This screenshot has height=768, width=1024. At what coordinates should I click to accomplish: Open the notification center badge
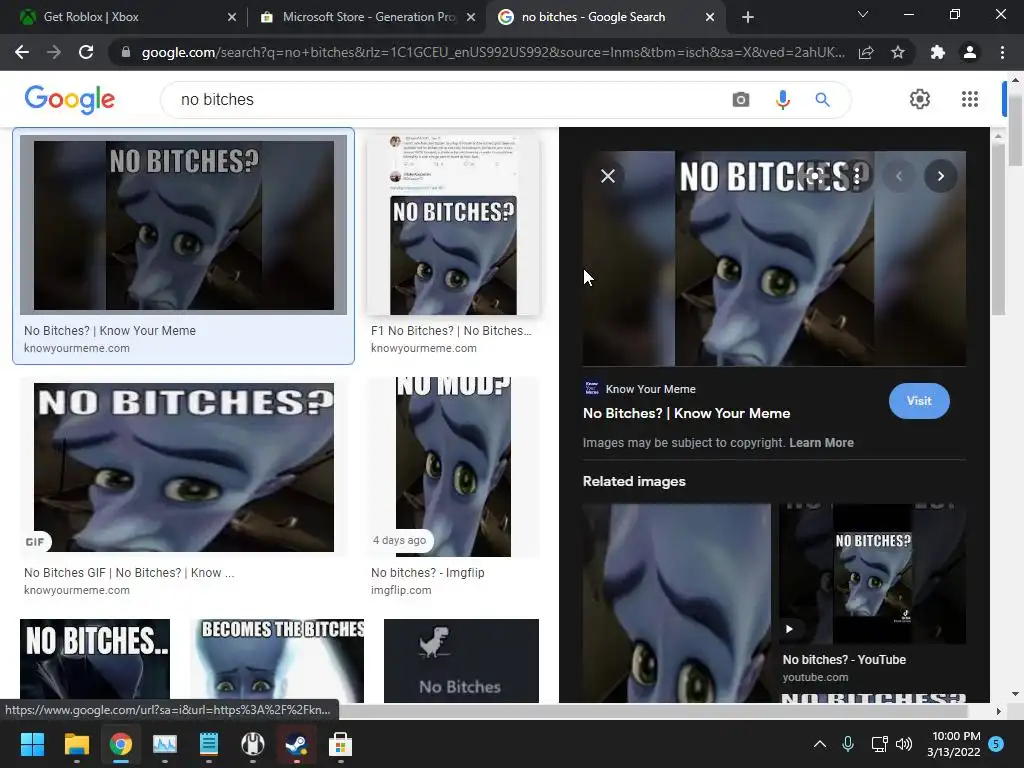click(996, 744)
